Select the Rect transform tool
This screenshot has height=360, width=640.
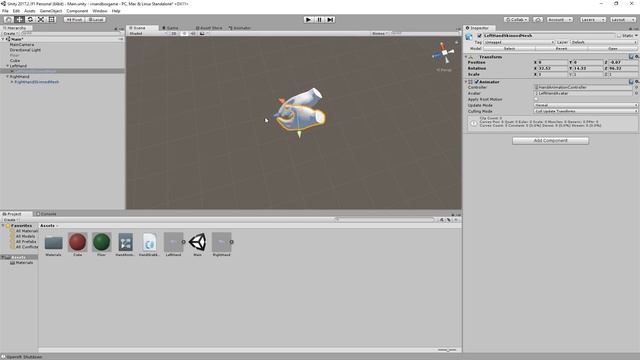52,20
